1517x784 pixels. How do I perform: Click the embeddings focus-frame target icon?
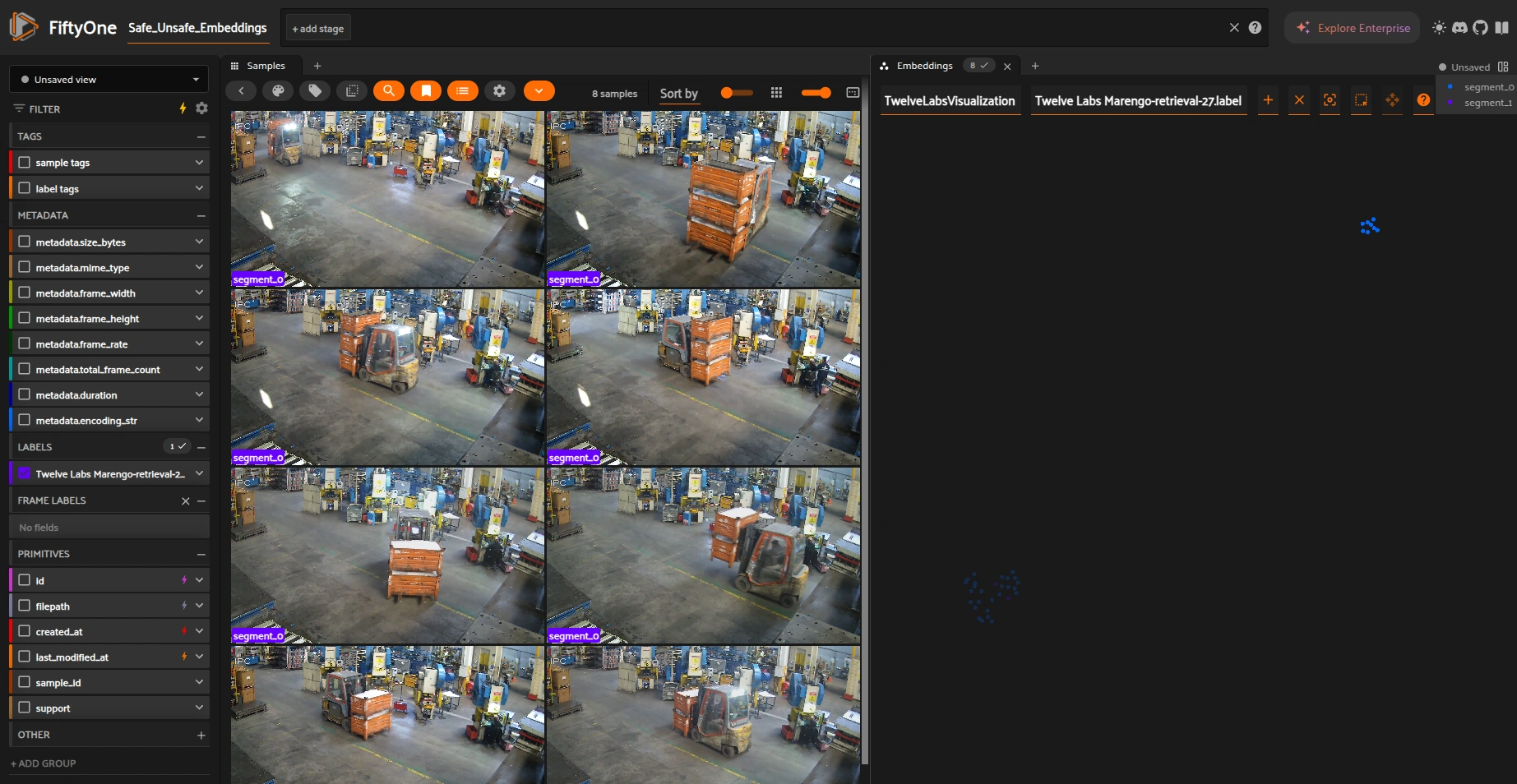click(1330, 100)
